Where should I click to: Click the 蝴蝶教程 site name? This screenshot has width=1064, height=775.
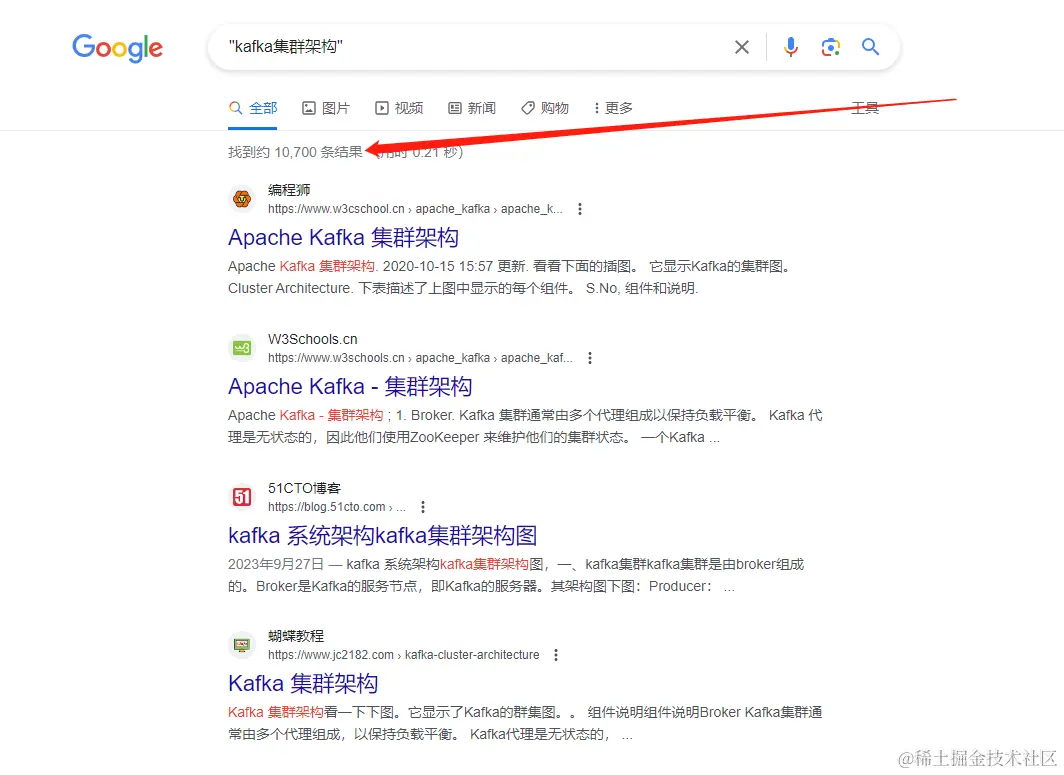[296, 636]
